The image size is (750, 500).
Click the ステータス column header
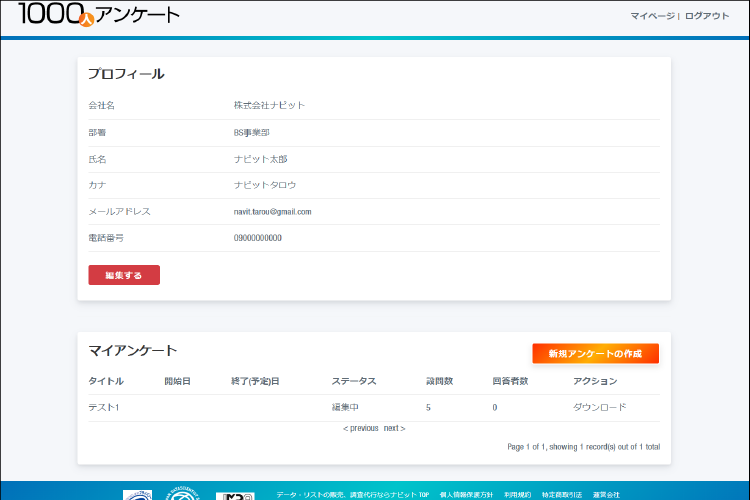(x=354, y=381)
